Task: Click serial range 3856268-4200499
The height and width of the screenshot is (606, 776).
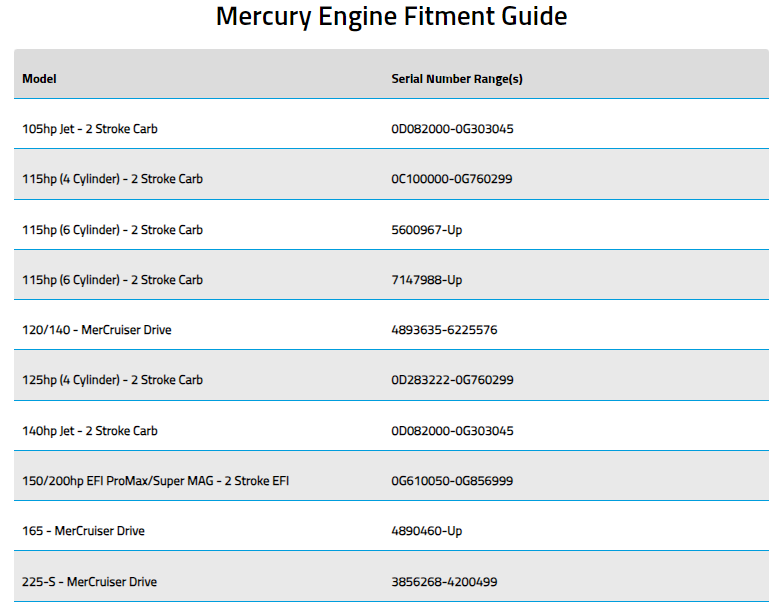Action: click(444, 582)
